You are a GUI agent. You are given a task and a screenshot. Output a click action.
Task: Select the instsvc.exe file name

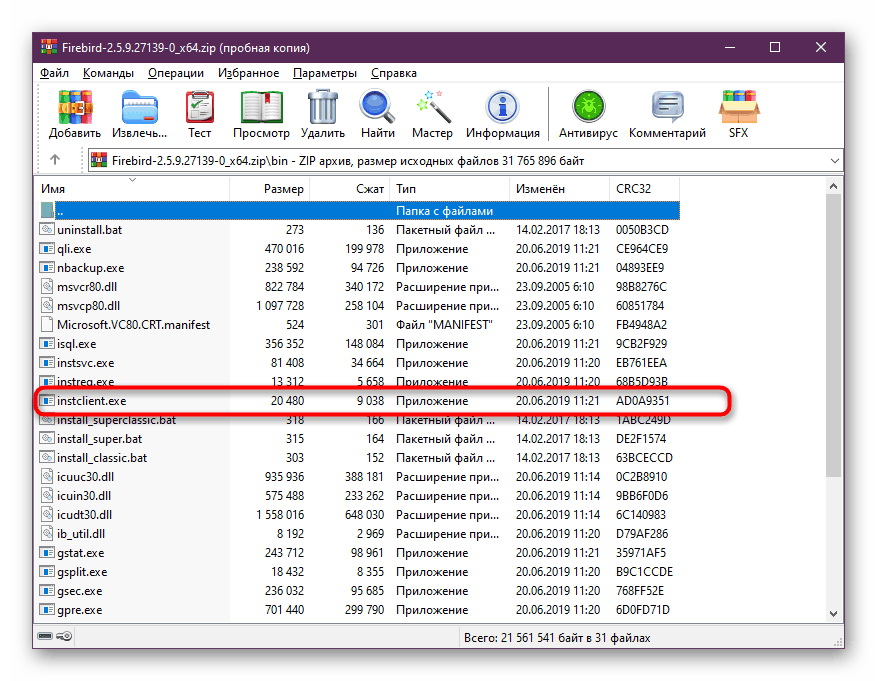tap(86, 363)
